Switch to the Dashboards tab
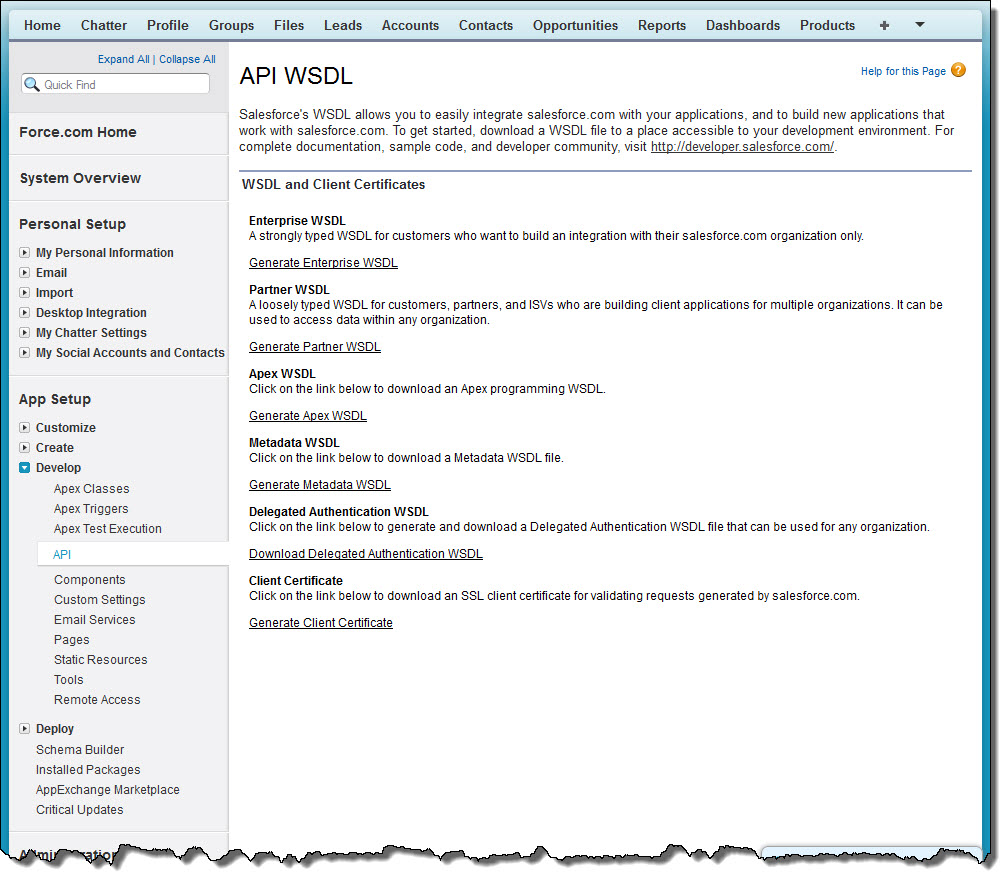 point(742,25)
